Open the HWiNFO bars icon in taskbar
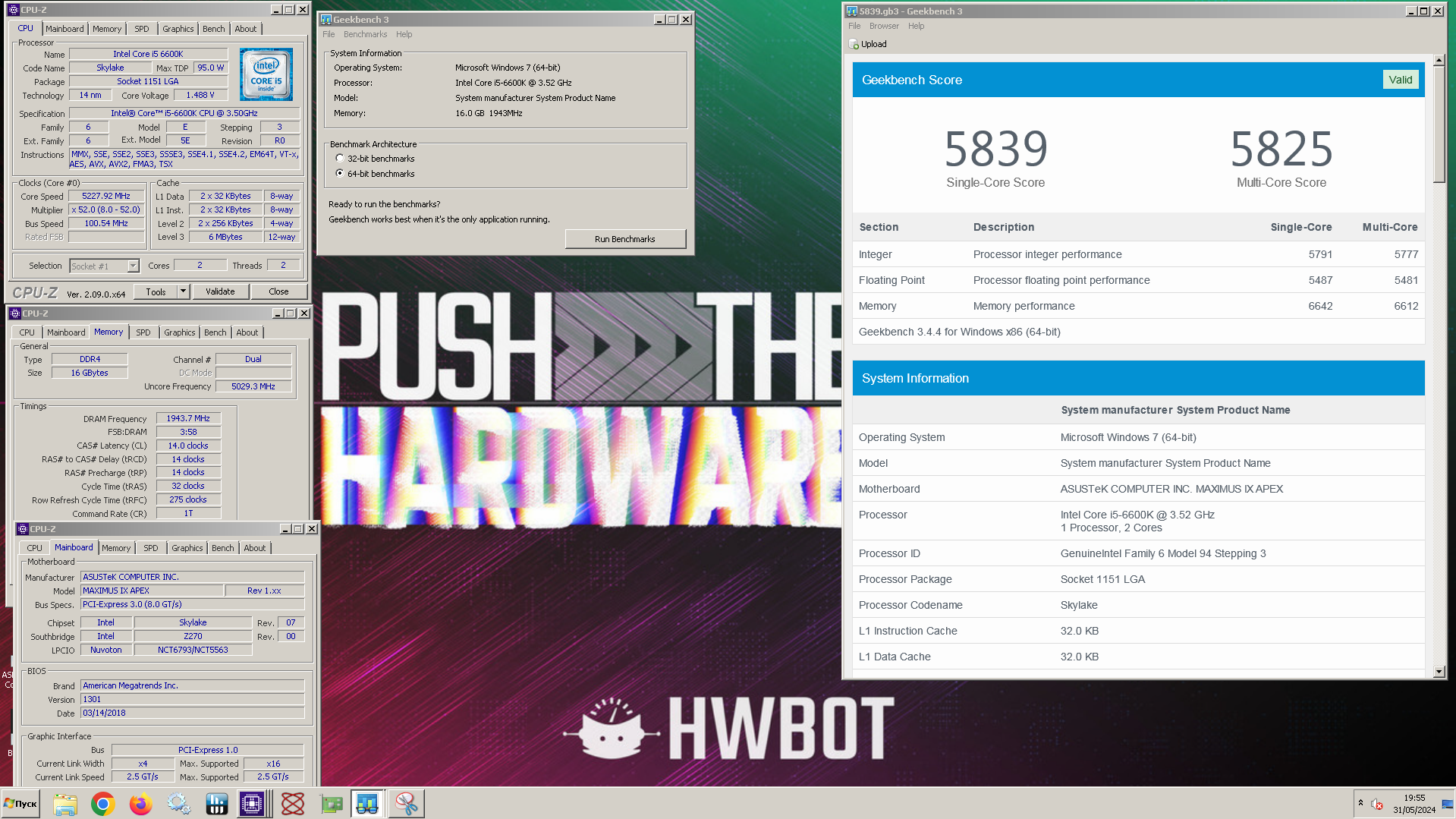 coord(217,803)
